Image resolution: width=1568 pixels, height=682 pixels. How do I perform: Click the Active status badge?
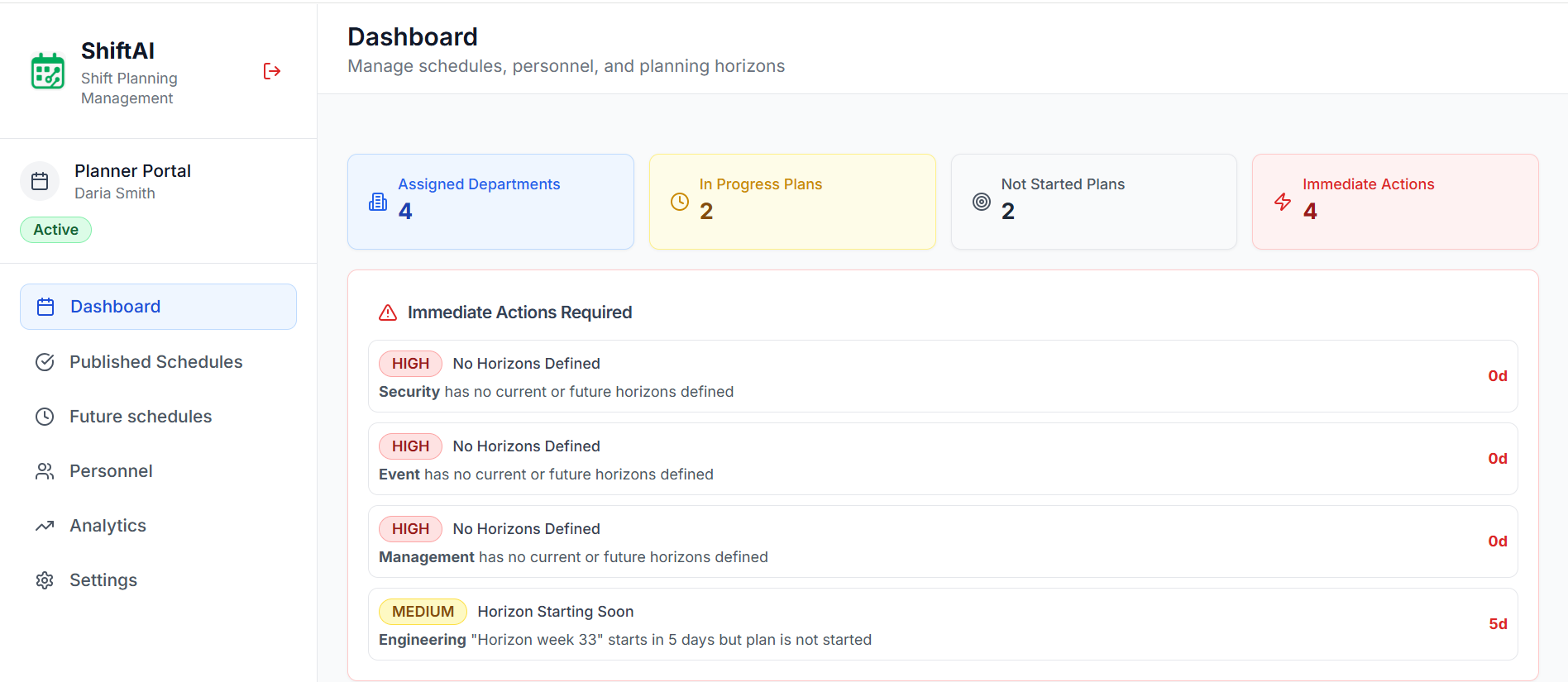pos(56,230)
